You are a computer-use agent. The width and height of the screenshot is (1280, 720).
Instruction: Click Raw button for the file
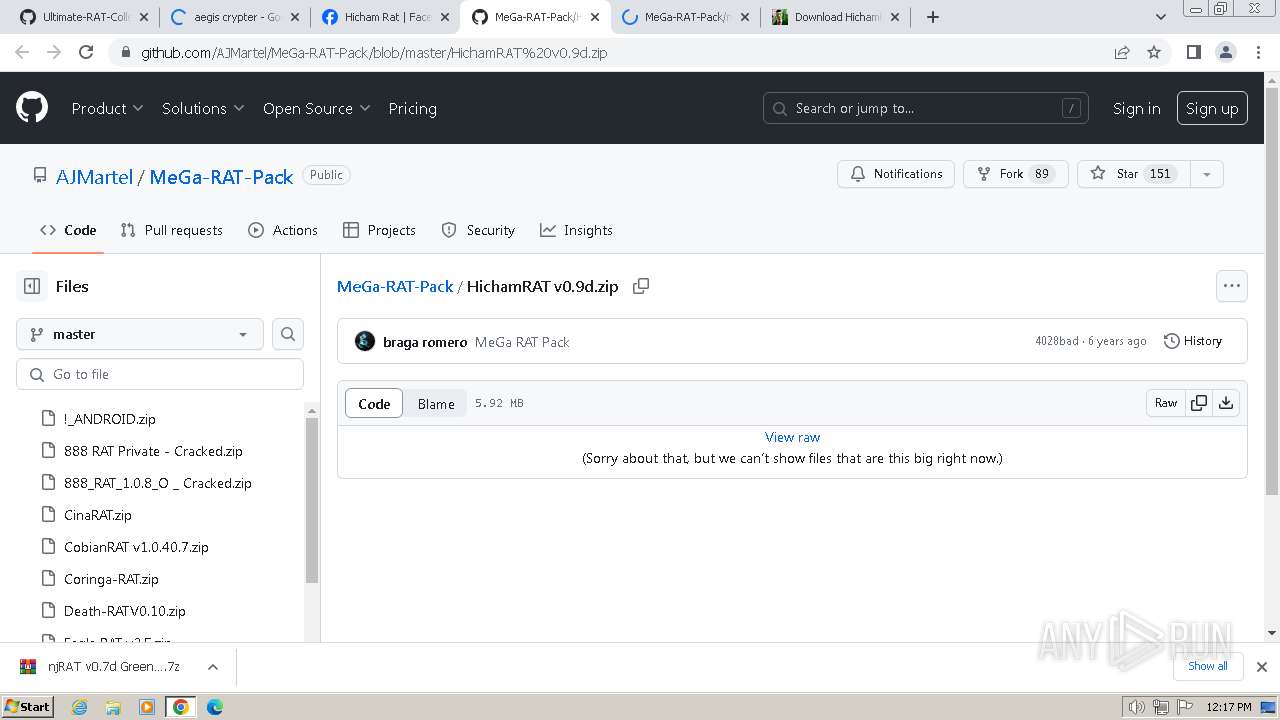click(1166, 403)
